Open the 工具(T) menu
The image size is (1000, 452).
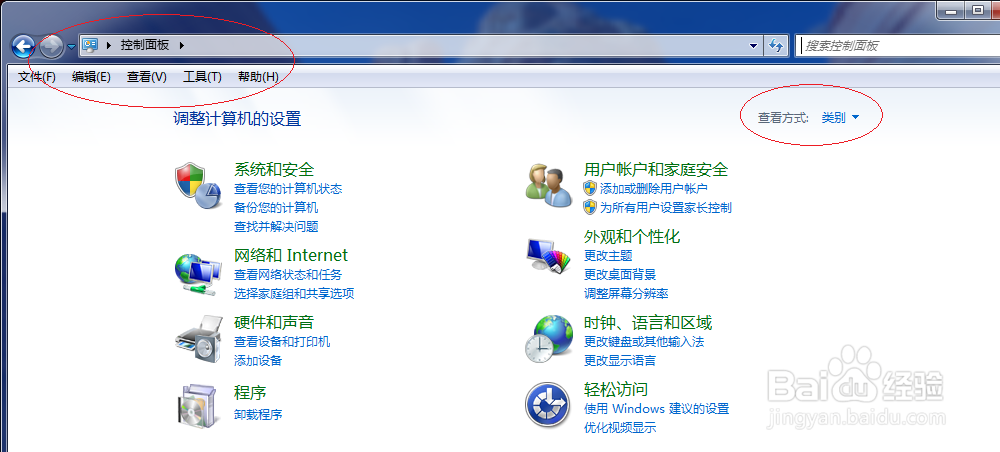click(x=202, y=77)
